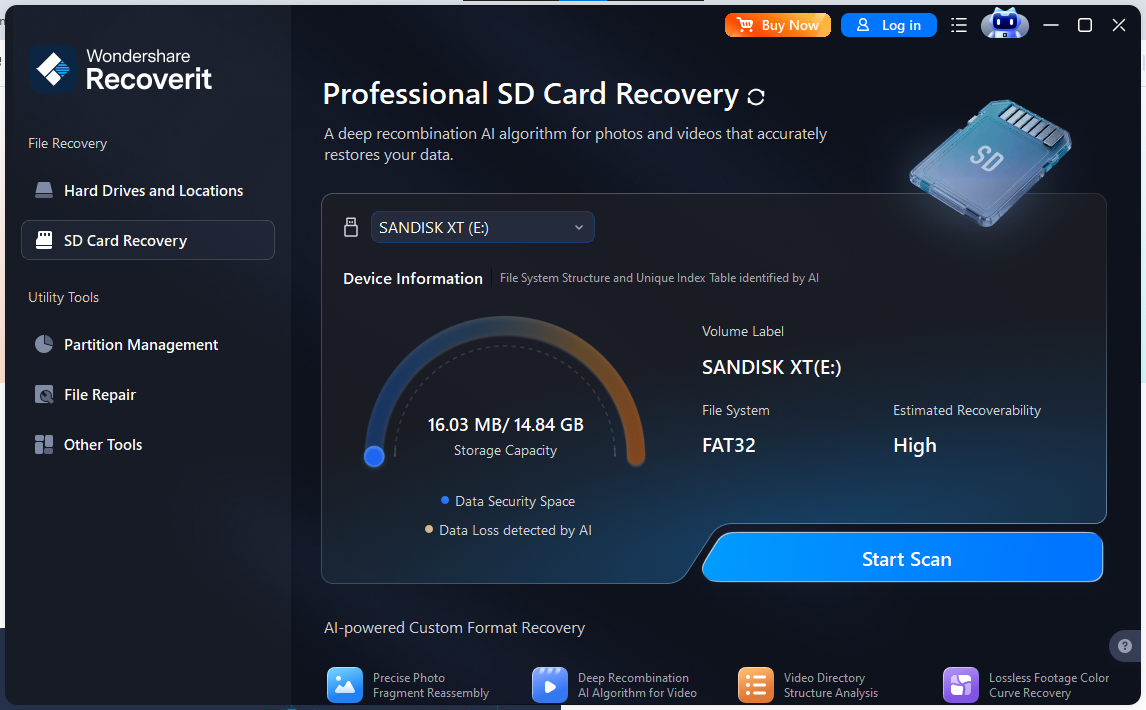Click Lossless Footage Color Curve Recovery label
This screenshot has height=710, width=1146.
1049,685
